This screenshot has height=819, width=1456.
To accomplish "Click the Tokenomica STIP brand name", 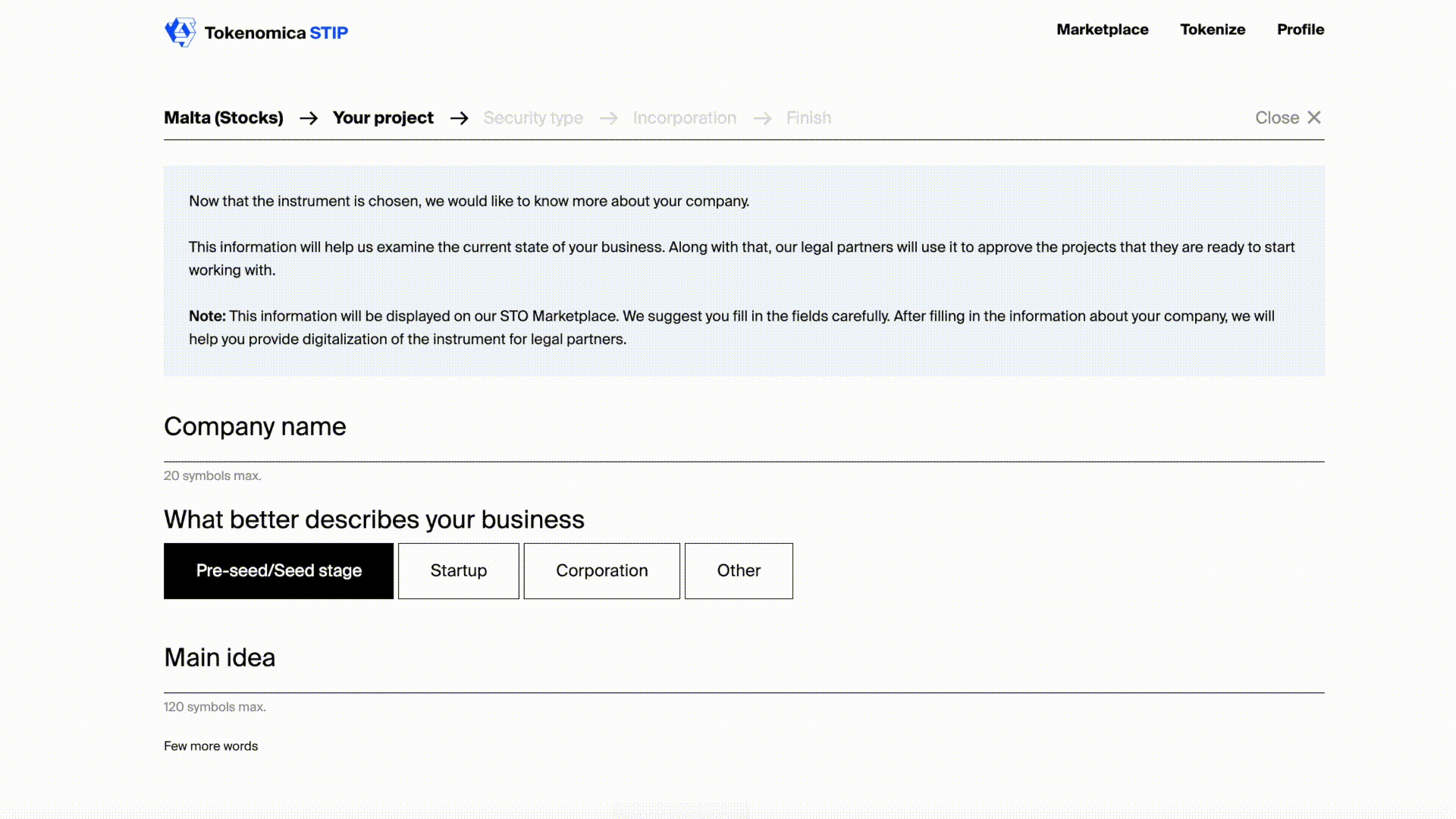I will coord(276,33).
